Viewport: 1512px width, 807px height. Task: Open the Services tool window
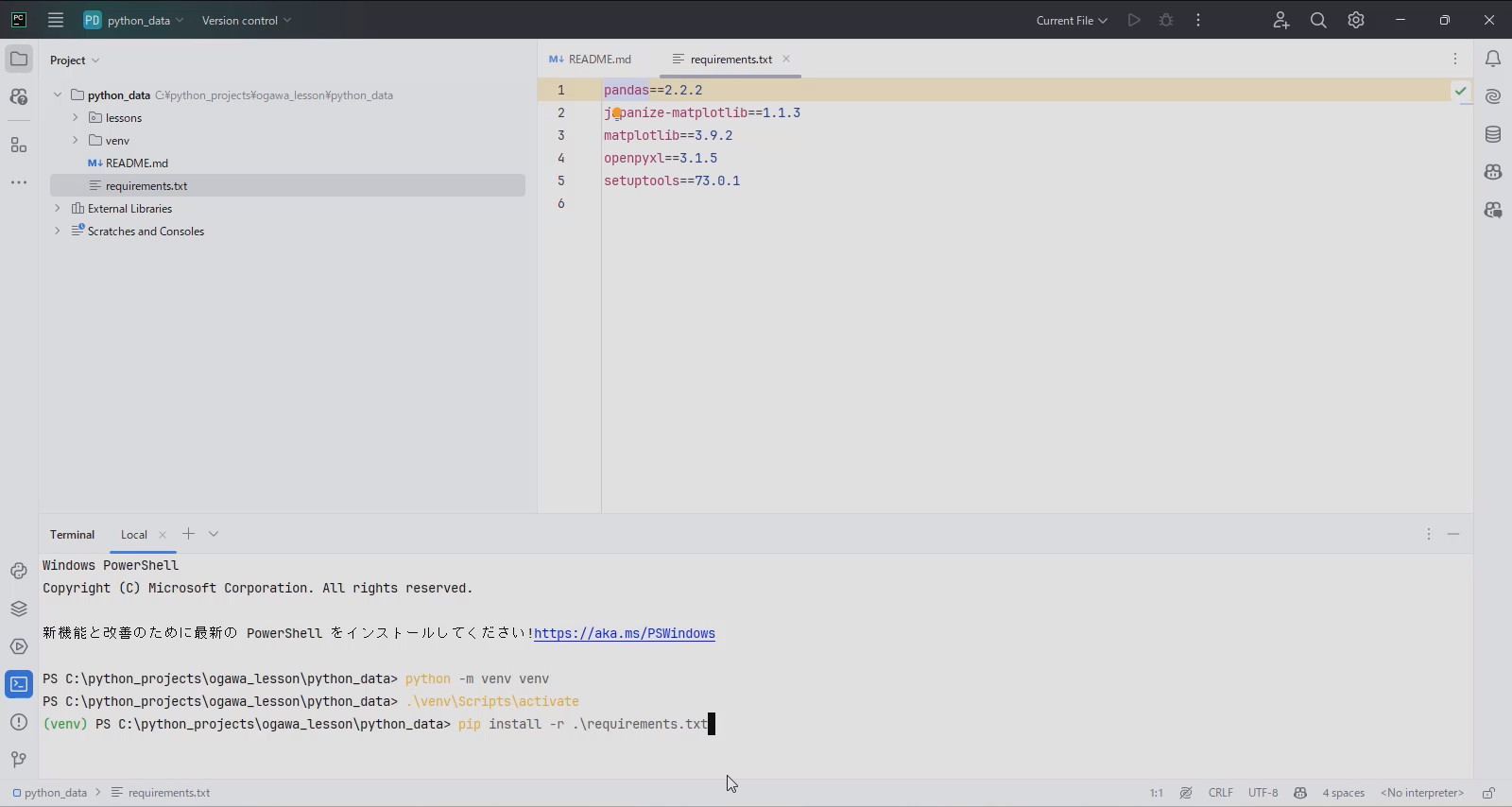point(19,646)
